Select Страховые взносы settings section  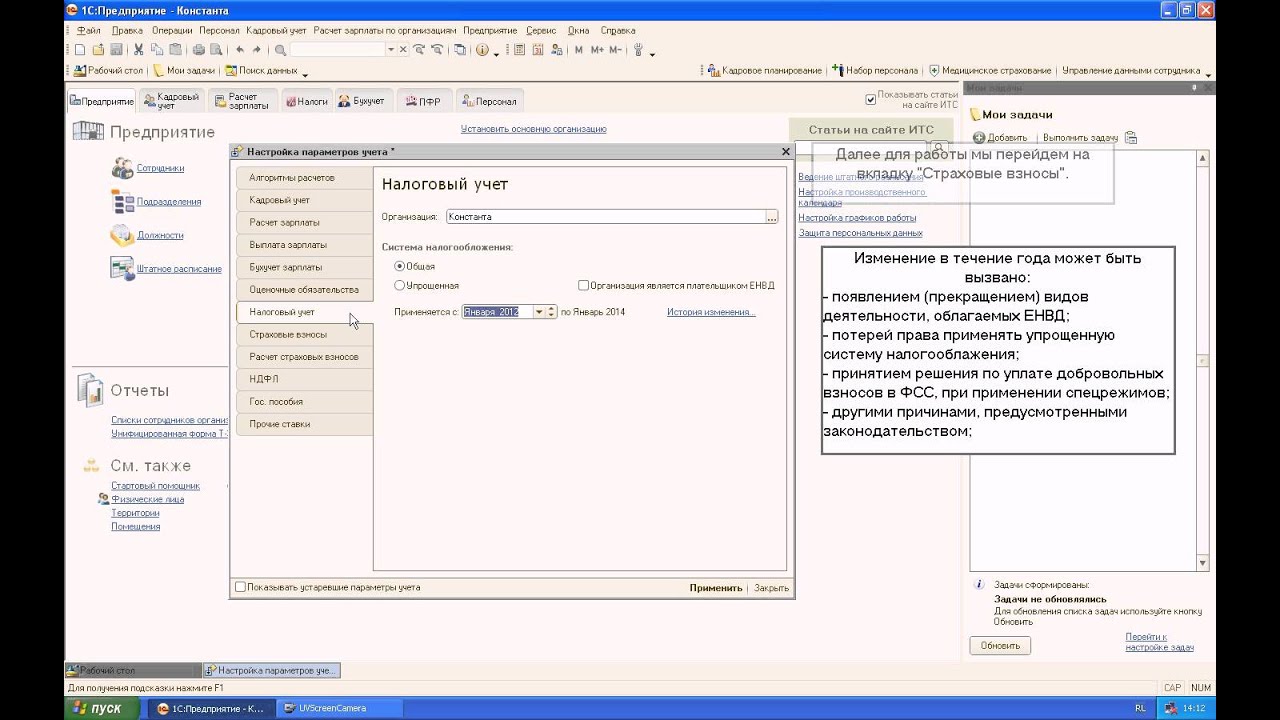point(304,334)
